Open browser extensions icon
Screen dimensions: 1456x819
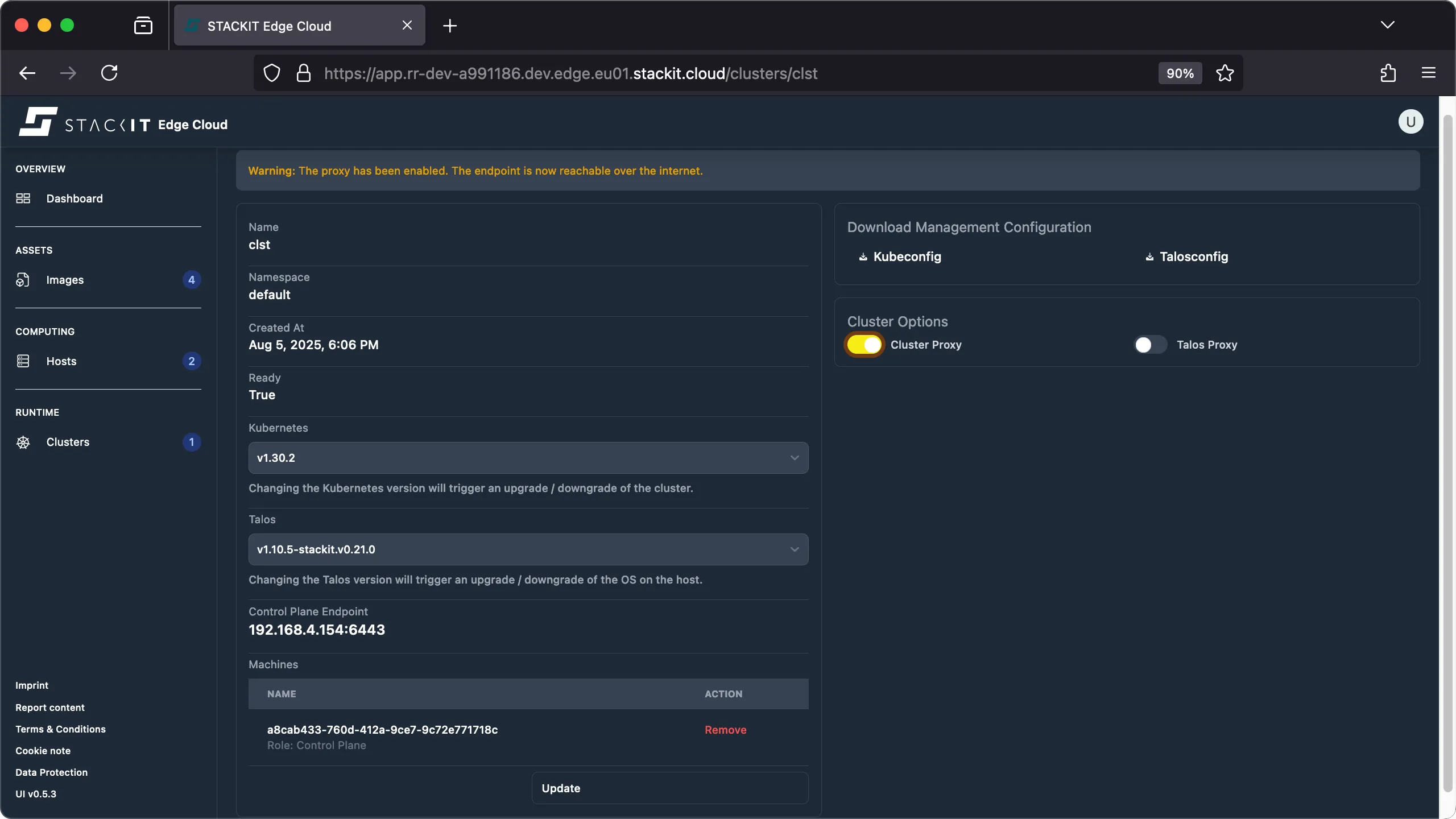coord(1388,73)
